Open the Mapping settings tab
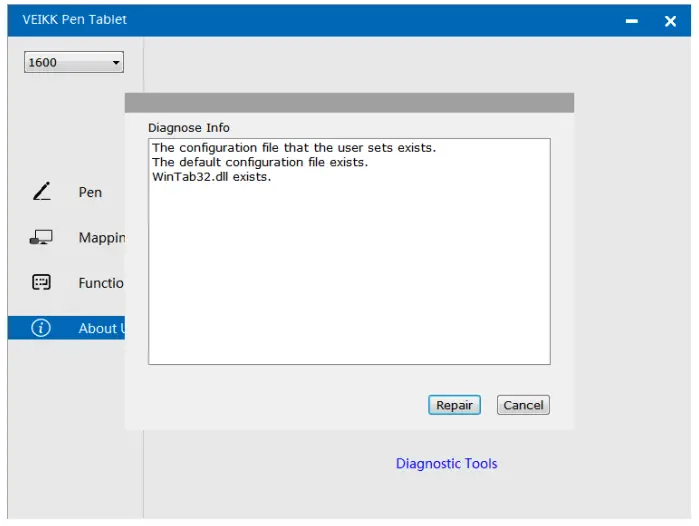This screenshot has height=526, width=699. tap(66, 238)
